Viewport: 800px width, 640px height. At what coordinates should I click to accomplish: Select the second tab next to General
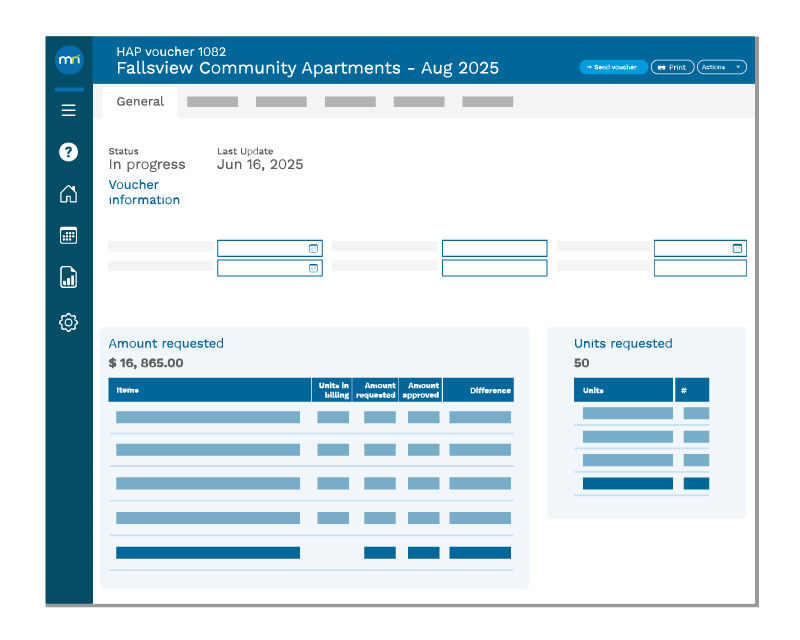point(212,102)
